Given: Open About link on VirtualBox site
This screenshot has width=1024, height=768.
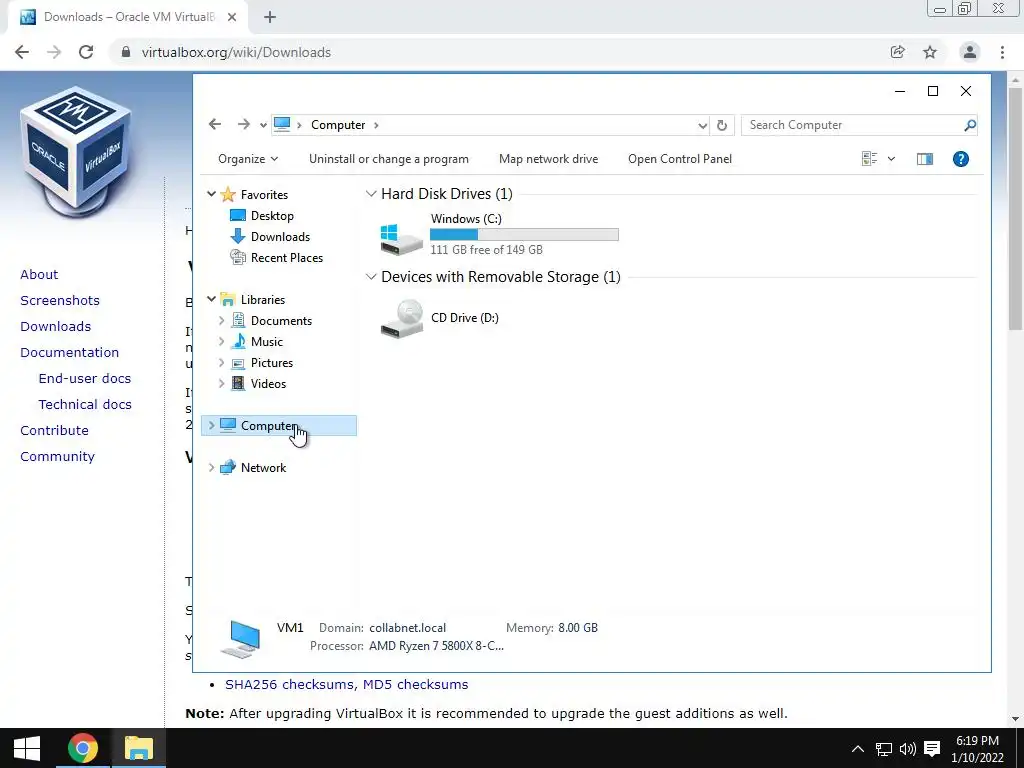Looking at the screenshot, I should [39, 274].
